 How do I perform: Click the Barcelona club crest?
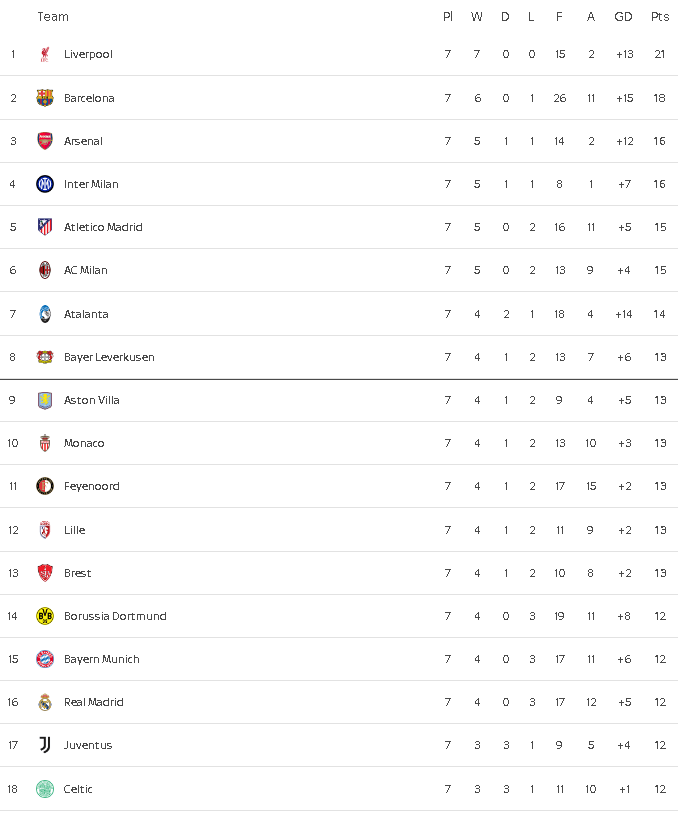[45, 98]
